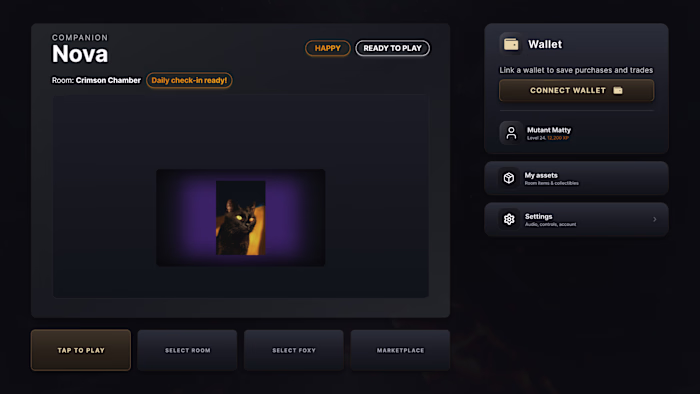Tap the Tap to Play button
The height and width of the screenshot is (394, 700).
(81, 350)
